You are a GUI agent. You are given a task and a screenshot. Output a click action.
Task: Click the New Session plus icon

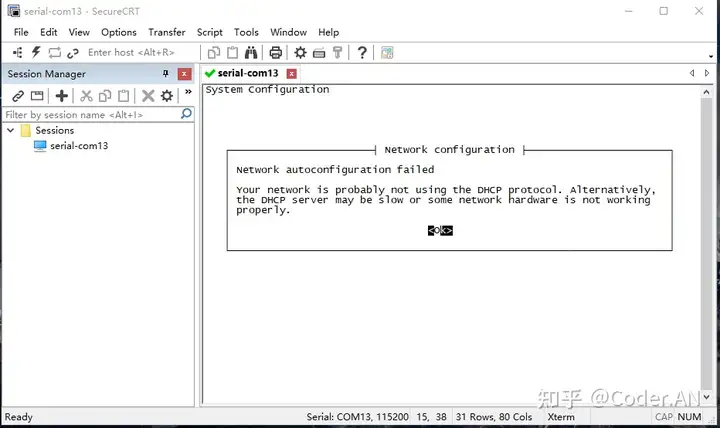click(x=62, y=96)
